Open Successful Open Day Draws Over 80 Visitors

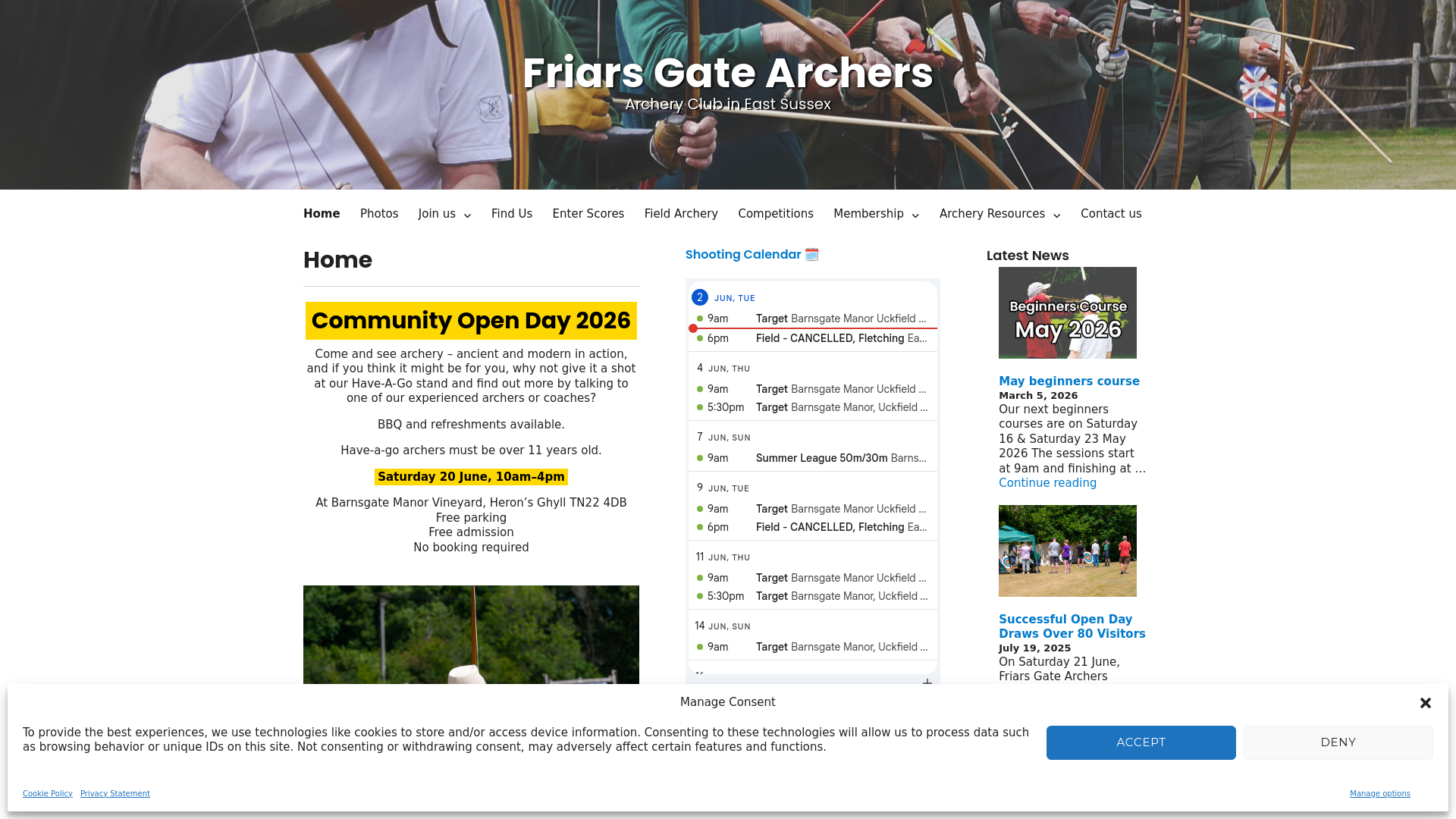1072,626
